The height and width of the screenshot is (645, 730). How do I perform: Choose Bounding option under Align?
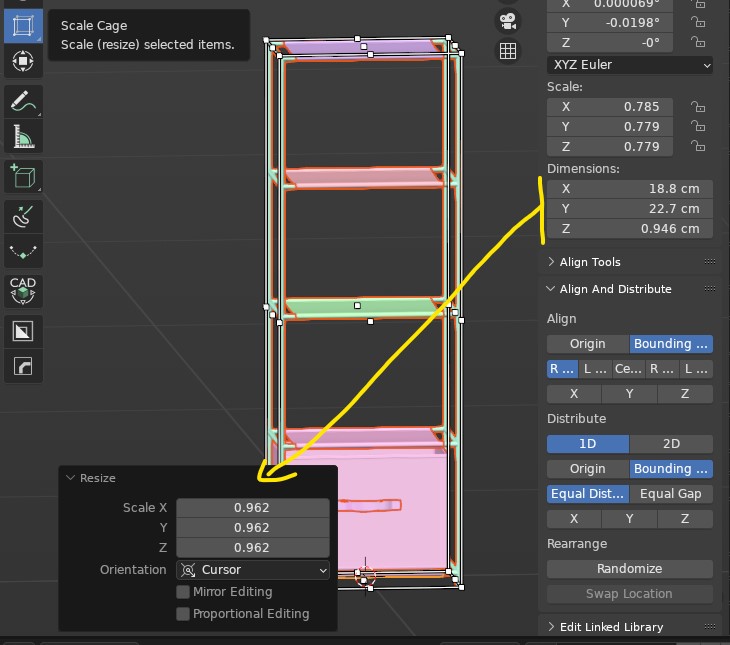click(671, 344)
